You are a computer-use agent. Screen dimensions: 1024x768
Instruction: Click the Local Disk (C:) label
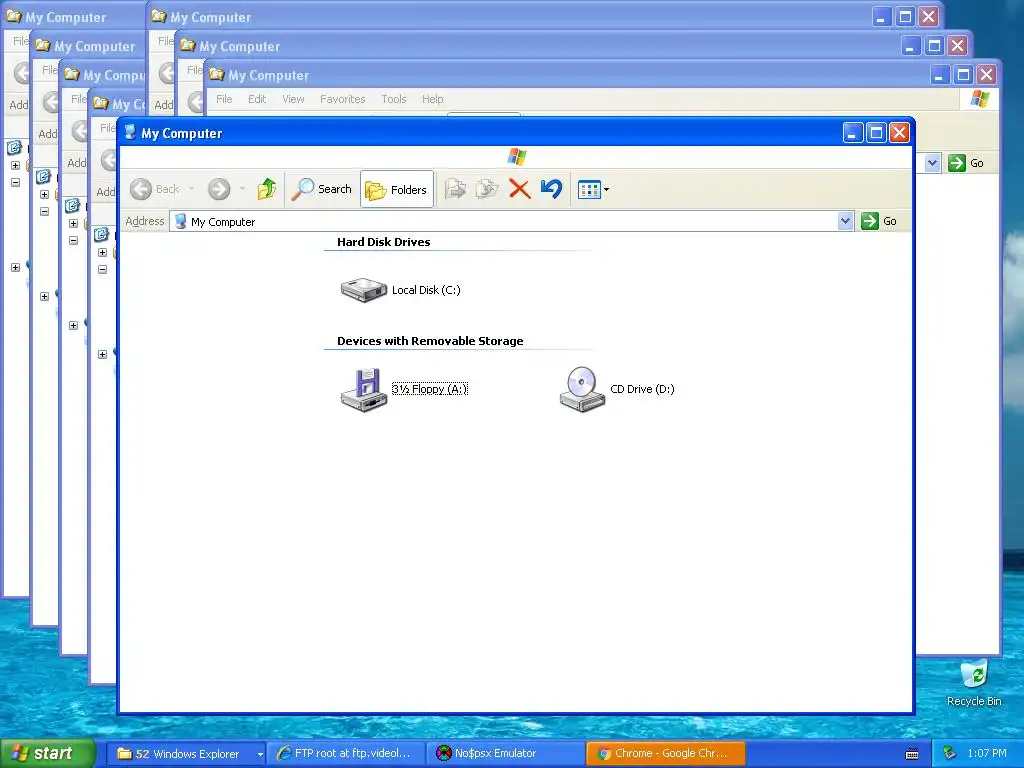426,290
